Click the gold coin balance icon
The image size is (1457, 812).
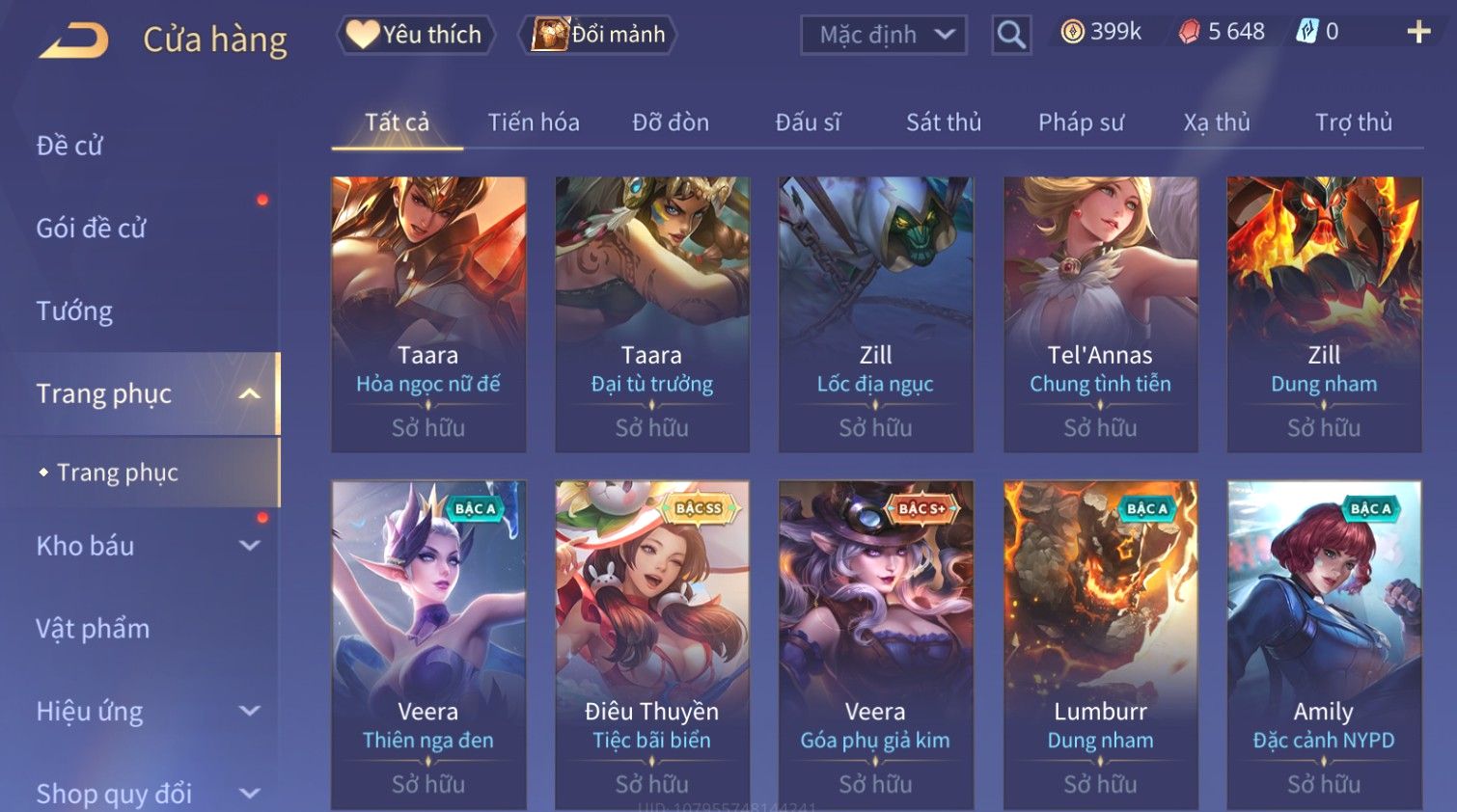point(1072,32)
